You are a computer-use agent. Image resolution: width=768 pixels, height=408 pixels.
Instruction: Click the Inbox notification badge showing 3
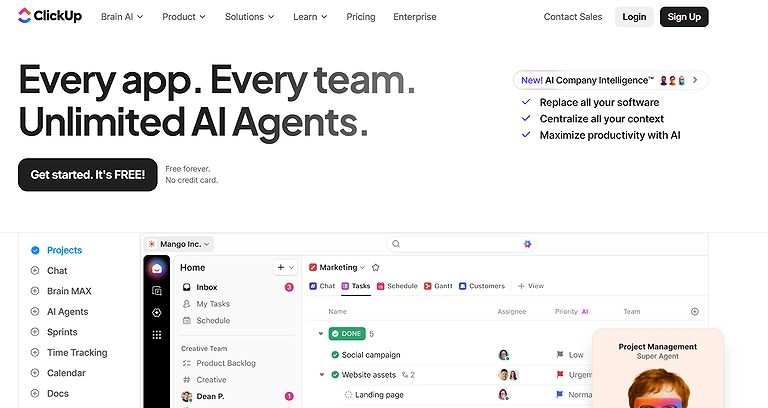pos(289,287)
